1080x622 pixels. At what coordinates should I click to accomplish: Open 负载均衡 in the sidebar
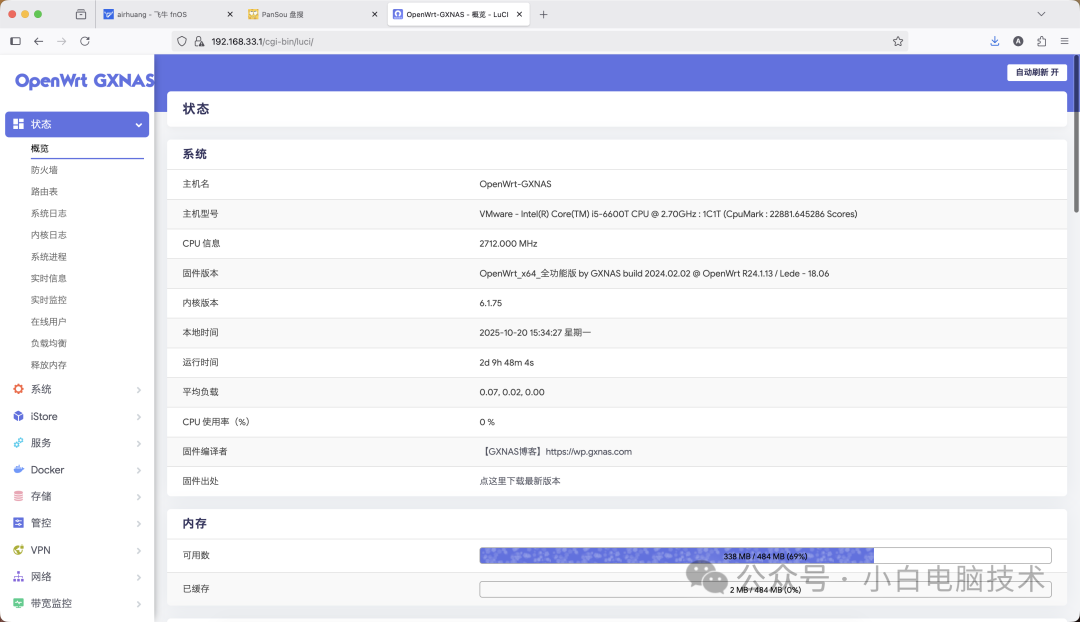[x=48, y=343]
